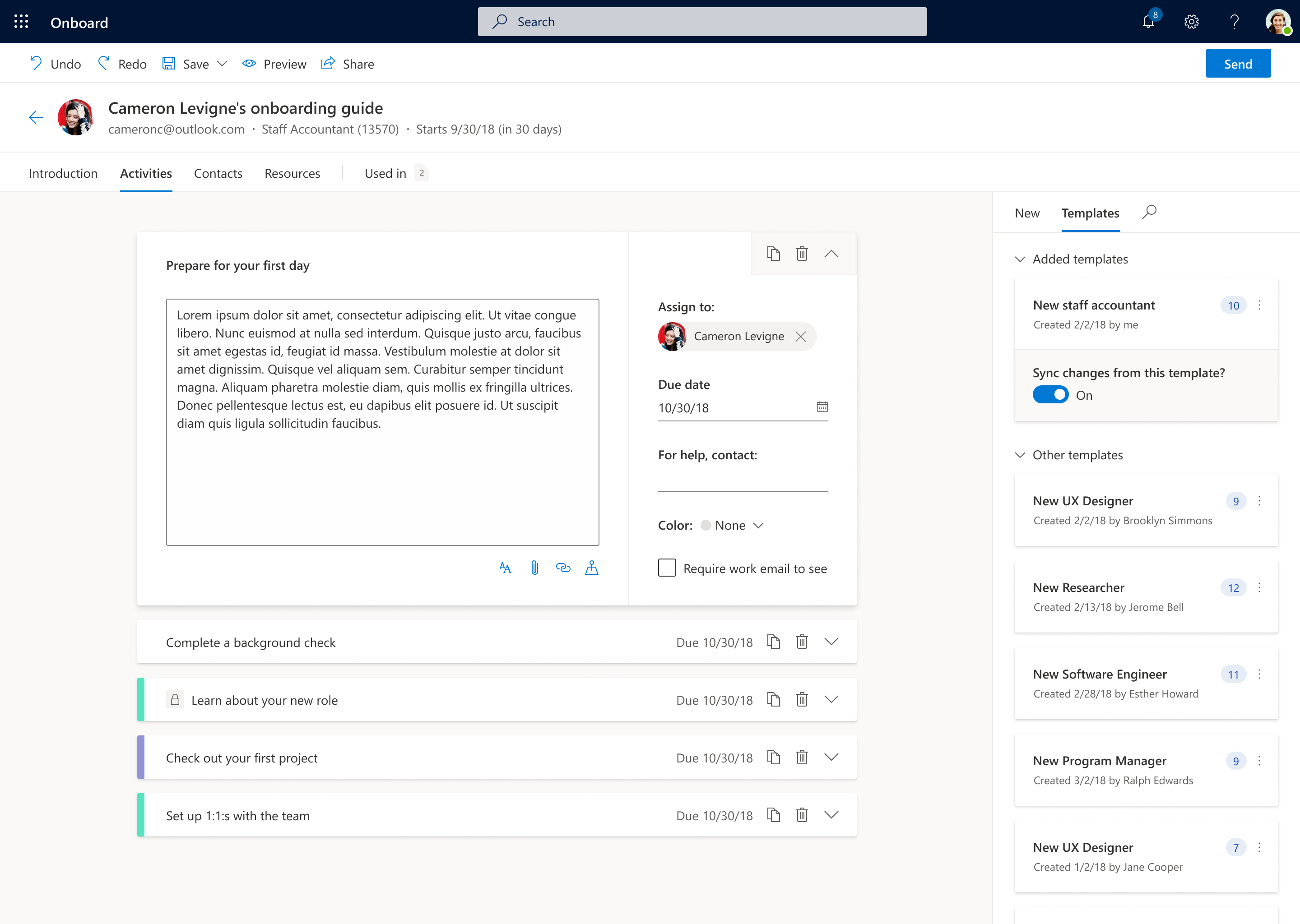1300x924 pixels.
Task: Click the Preview button in toolbar
Action: point(274,64)
